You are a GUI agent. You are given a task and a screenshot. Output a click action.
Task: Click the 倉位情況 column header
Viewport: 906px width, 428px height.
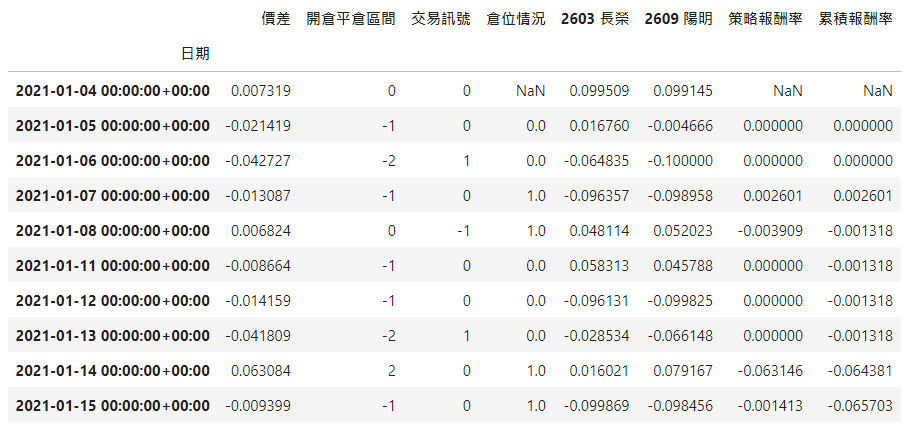click(516, 19)
